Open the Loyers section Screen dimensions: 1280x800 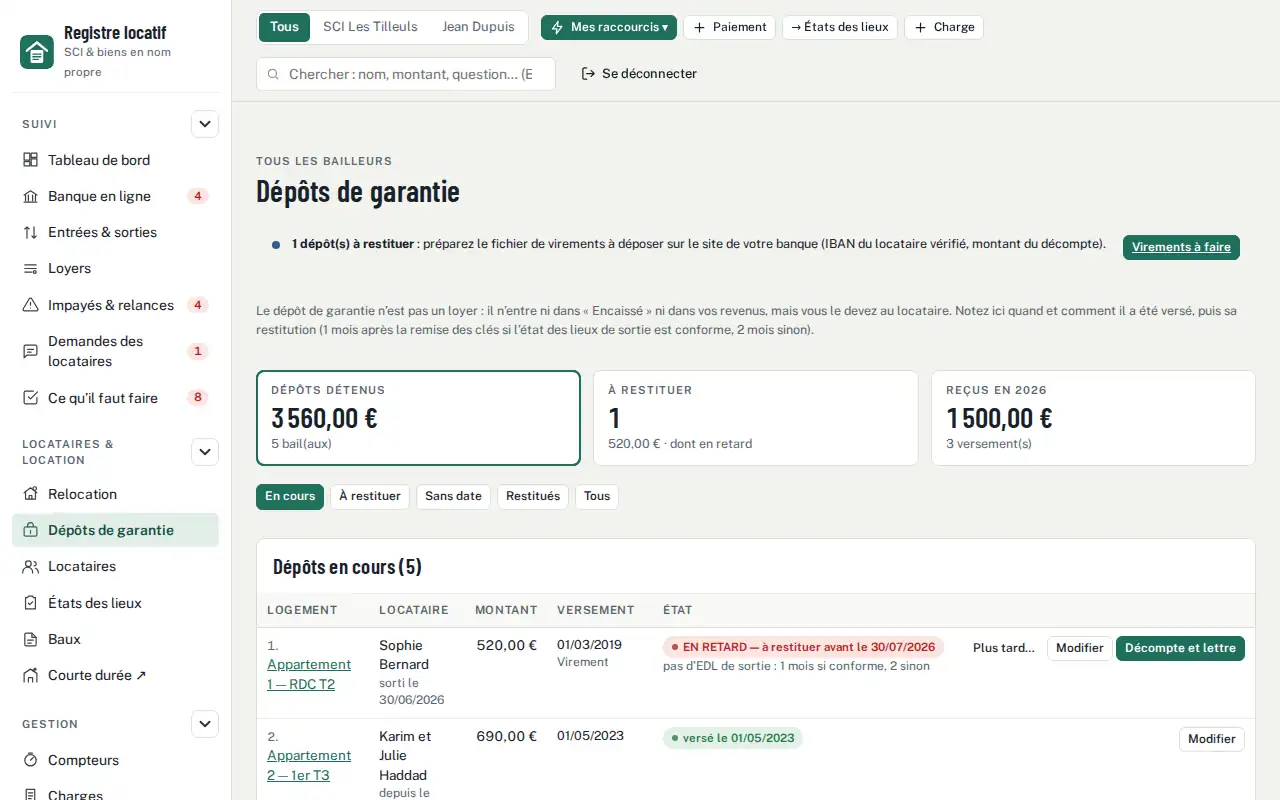115,268
